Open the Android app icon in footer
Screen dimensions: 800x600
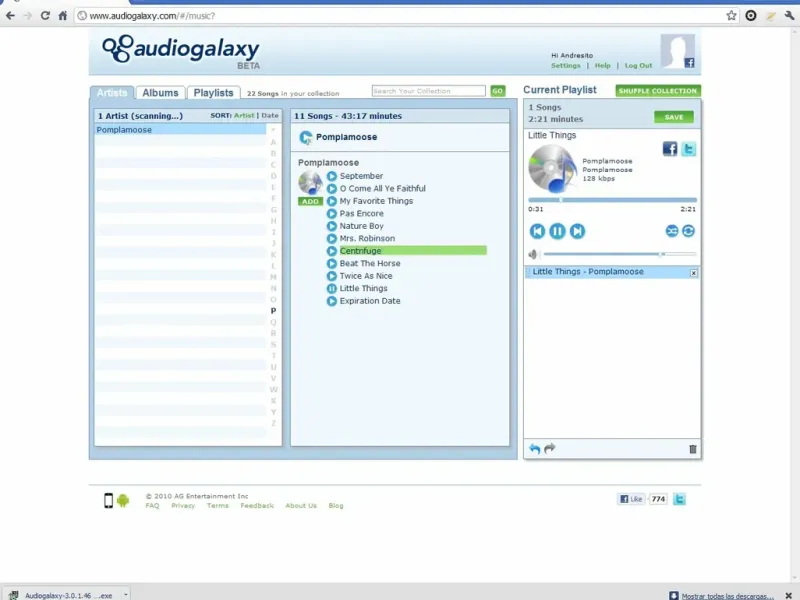123,501
